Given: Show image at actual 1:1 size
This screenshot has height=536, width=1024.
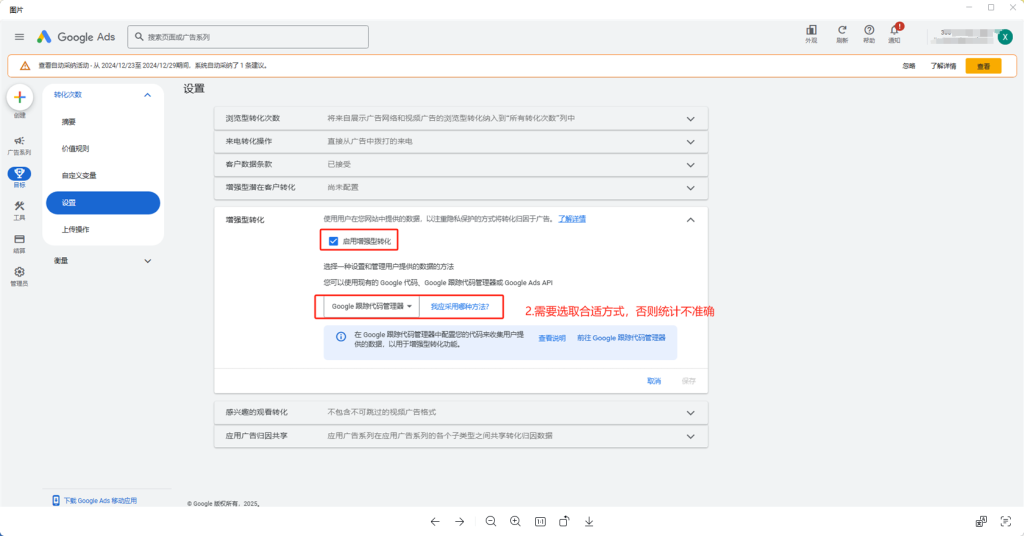Looking at the screenshot, I should 540,522.
